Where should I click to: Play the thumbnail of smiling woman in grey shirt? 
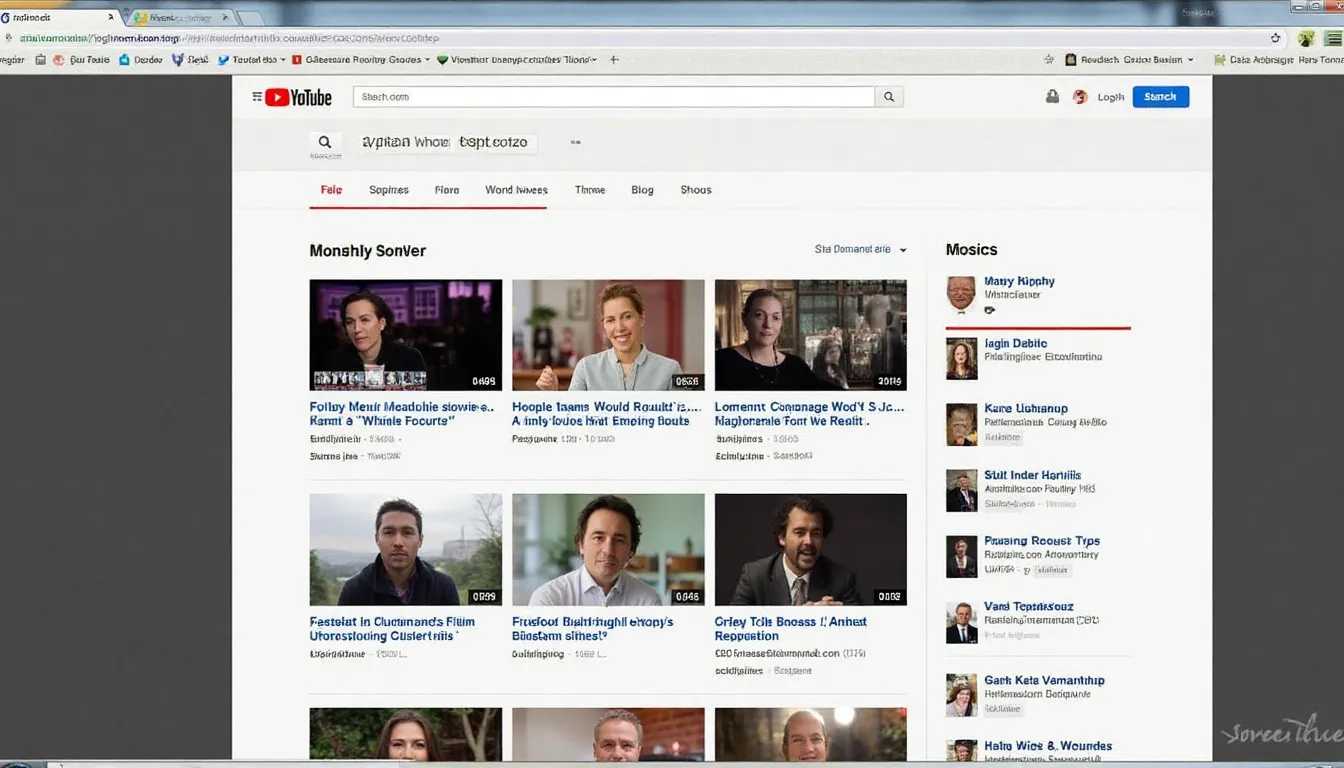(608, 335)
